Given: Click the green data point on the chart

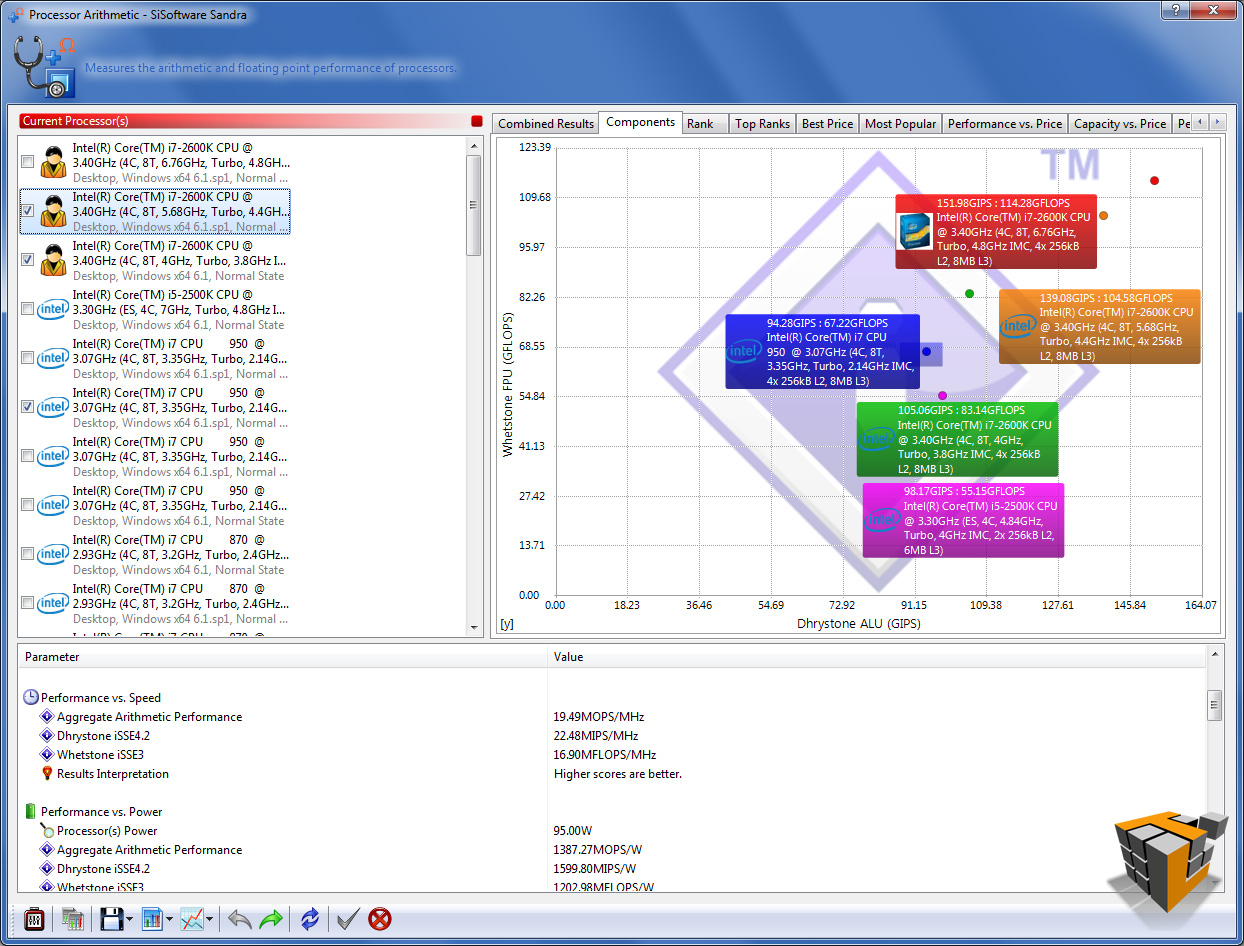Looking at the screenshot, I should point(969,293).
